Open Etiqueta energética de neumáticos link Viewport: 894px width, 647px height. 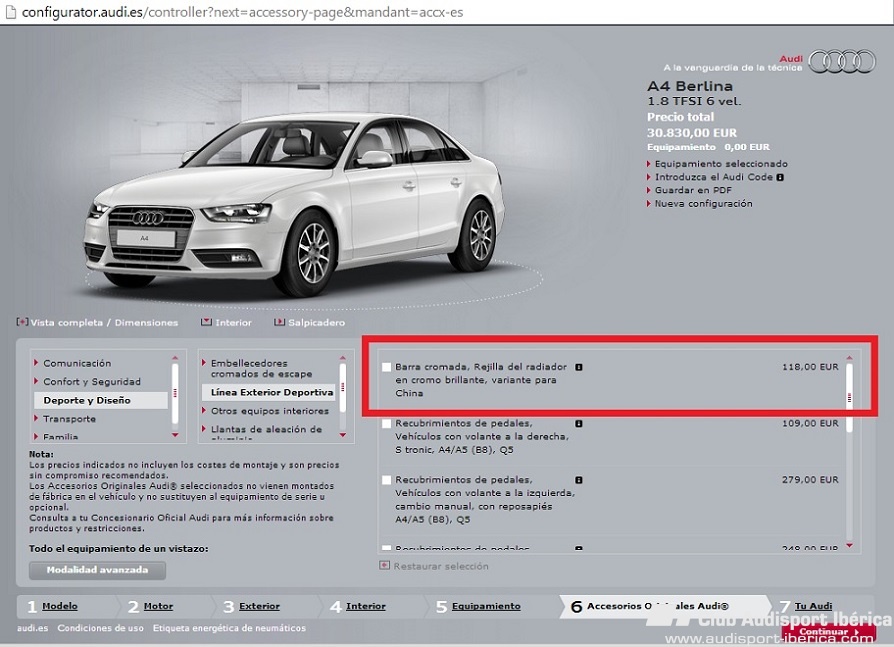(229, 628)
